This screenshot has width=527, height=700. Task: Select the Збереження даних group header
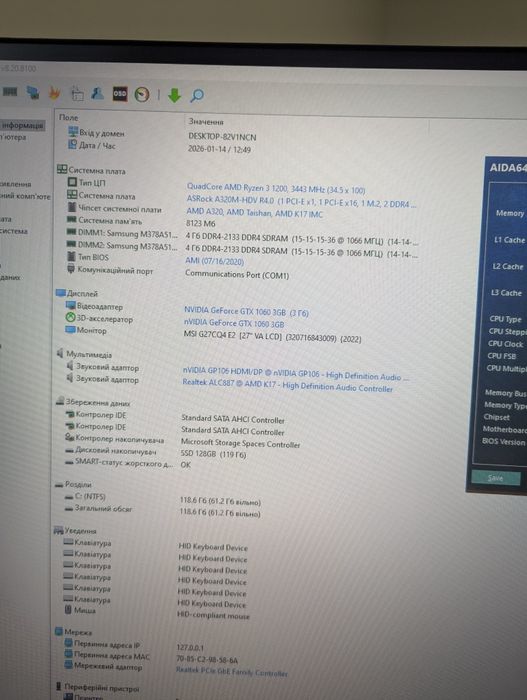pos(98,402)
